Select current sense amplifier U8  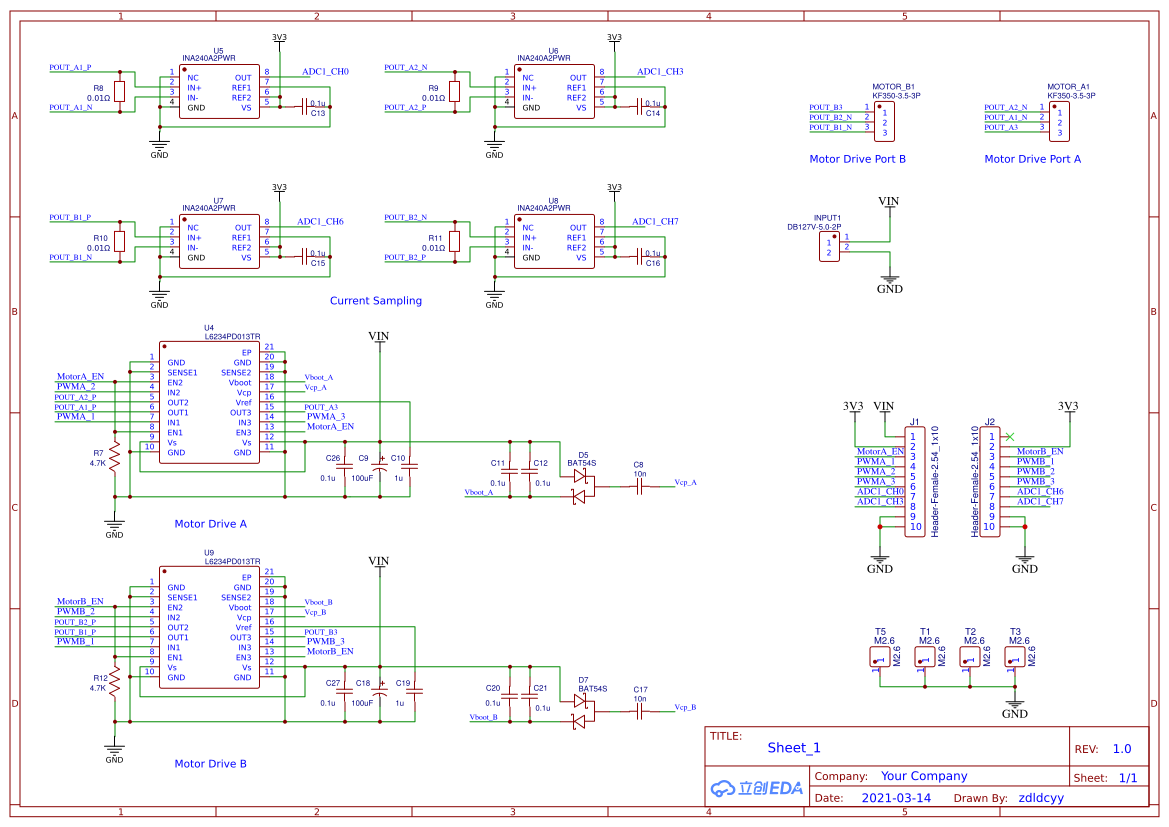555,240
